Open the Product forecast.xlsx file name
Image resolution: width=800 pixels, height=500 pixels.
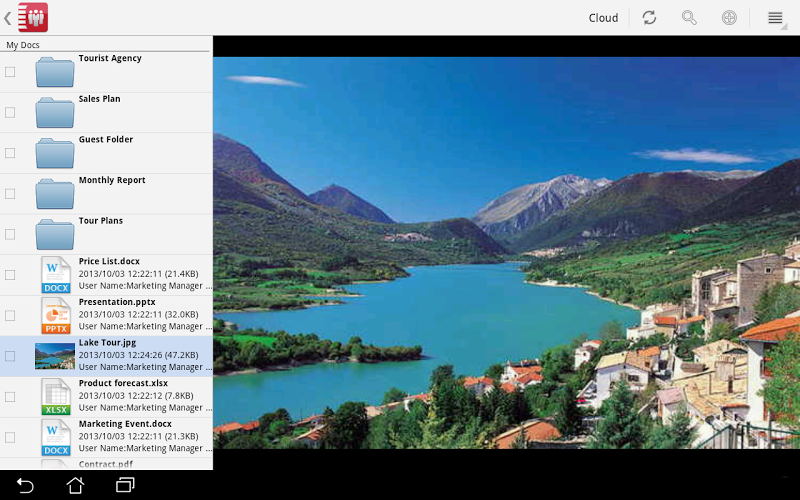[x=123, y=383]
